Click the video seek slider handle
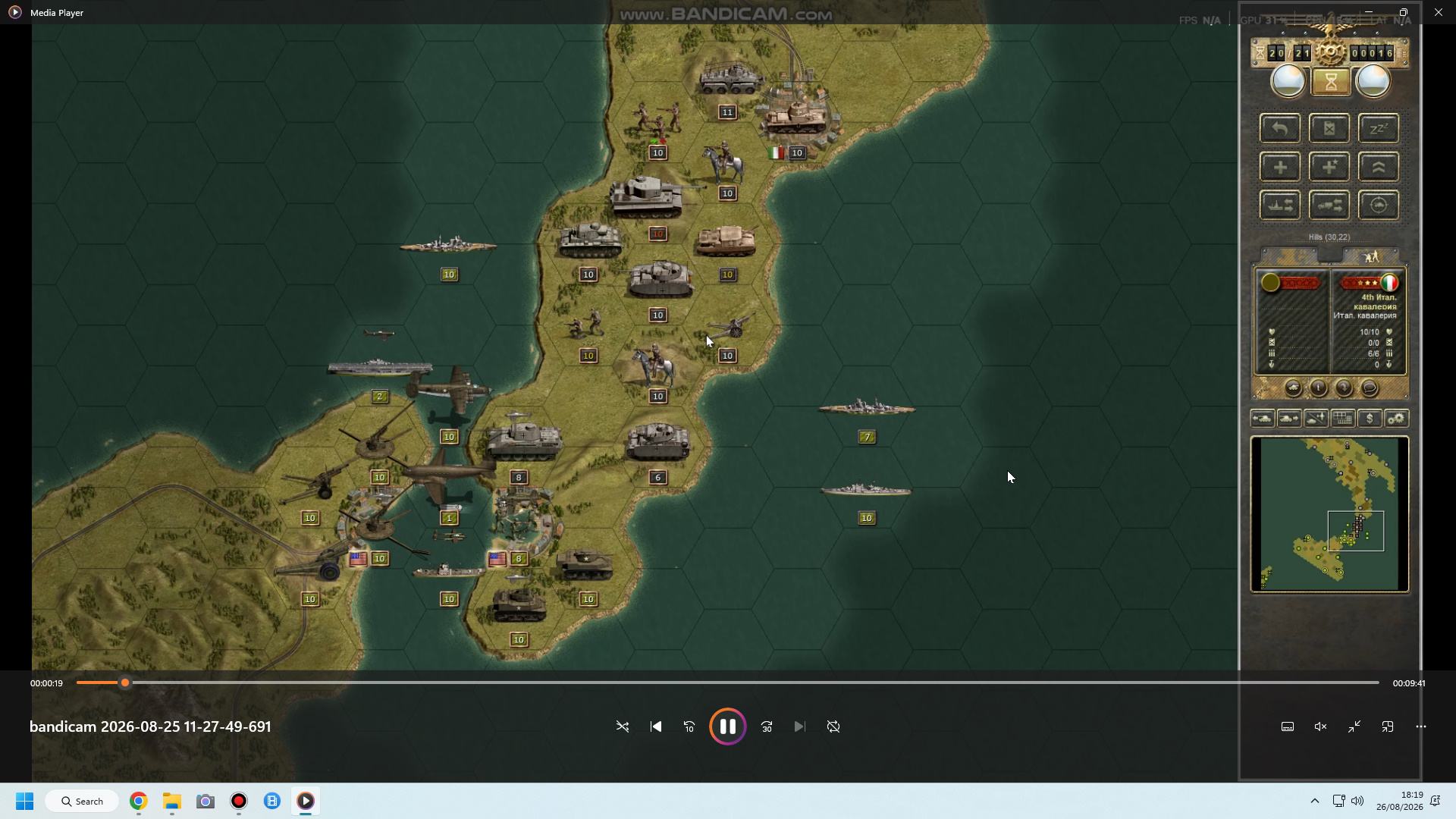Screen dimensions: 1456x819 click(125, 683)
